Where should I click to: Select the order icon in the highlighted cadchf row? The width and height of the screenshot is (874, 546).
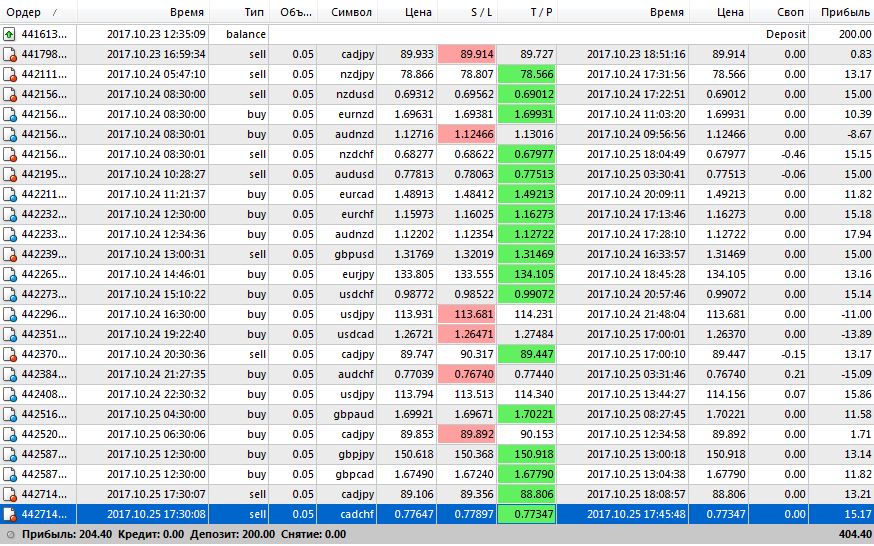coord(9,515)
